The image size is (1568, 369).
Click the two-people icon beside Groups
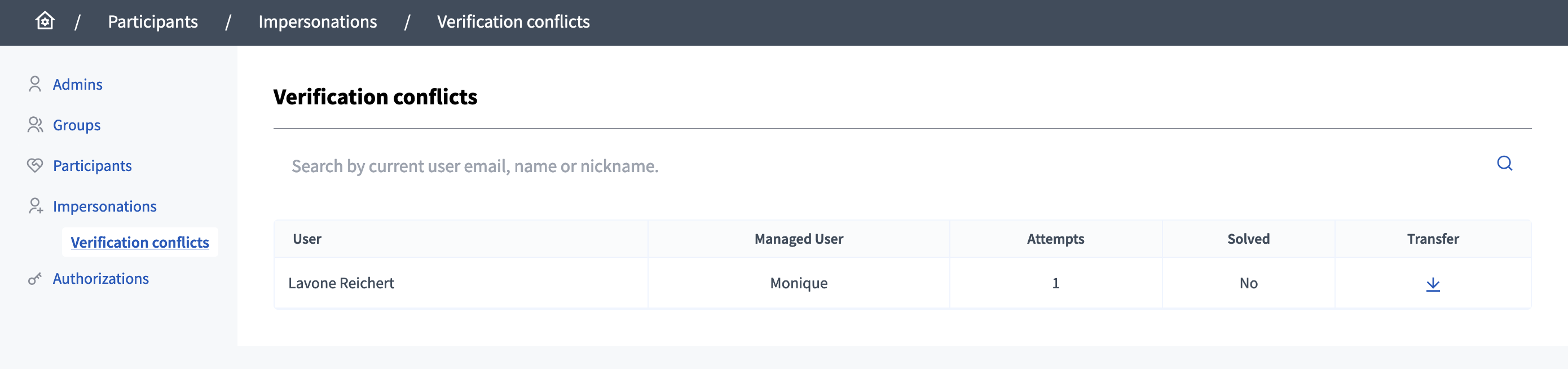coord(35,125)
